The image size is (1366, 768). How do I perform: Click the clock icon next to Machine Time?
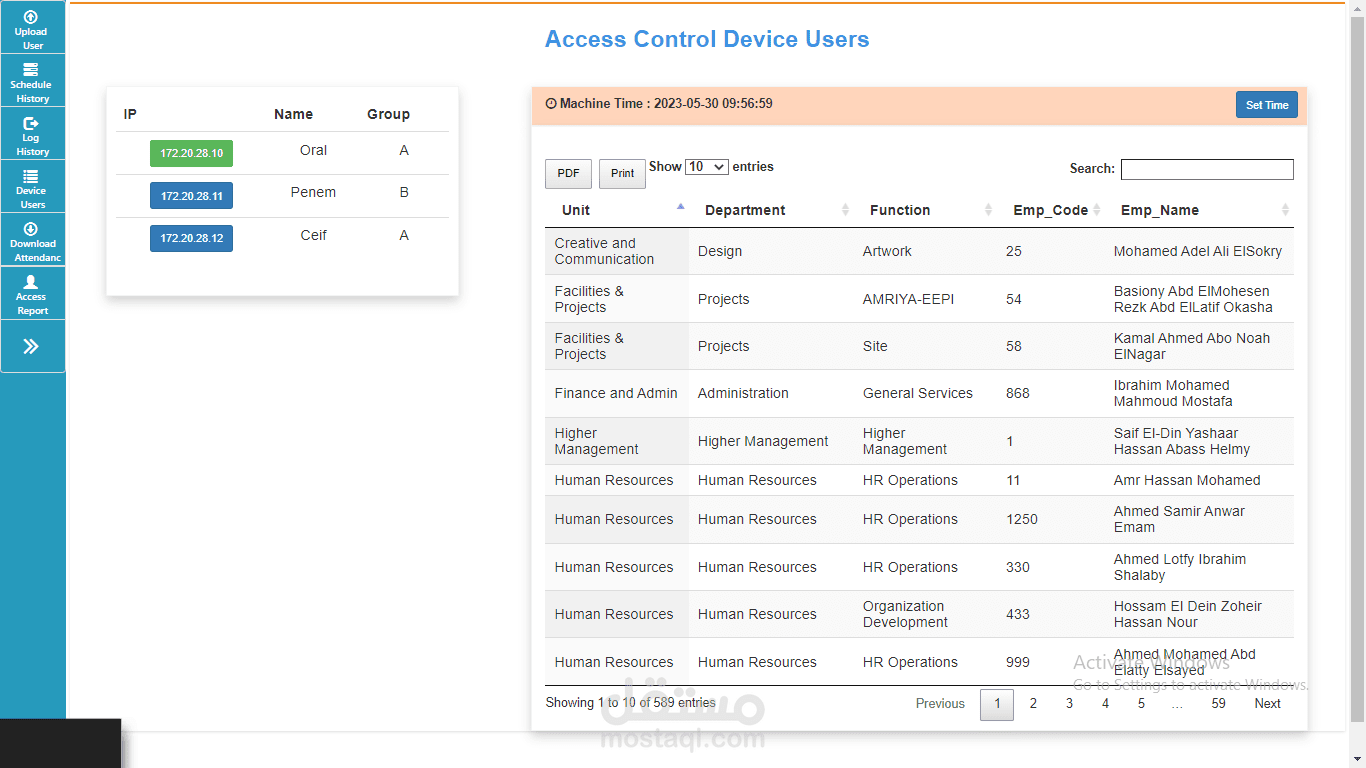point(552,103)
